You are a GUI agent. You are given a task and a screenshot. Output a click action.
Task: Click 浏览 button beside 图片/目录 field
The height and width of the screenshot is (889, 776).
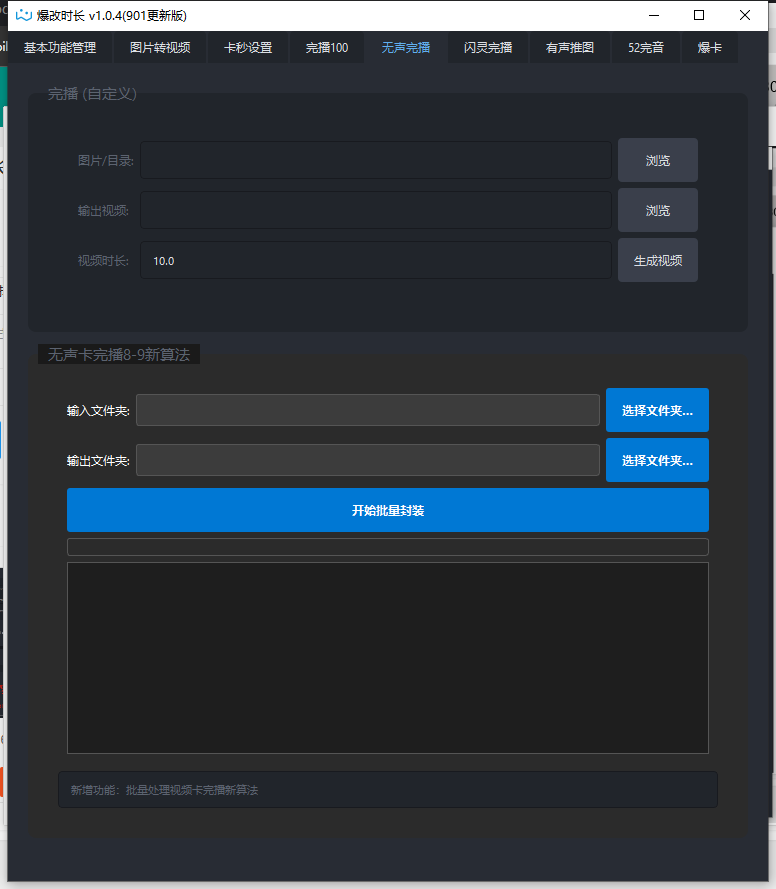click(x=657, y=160)
